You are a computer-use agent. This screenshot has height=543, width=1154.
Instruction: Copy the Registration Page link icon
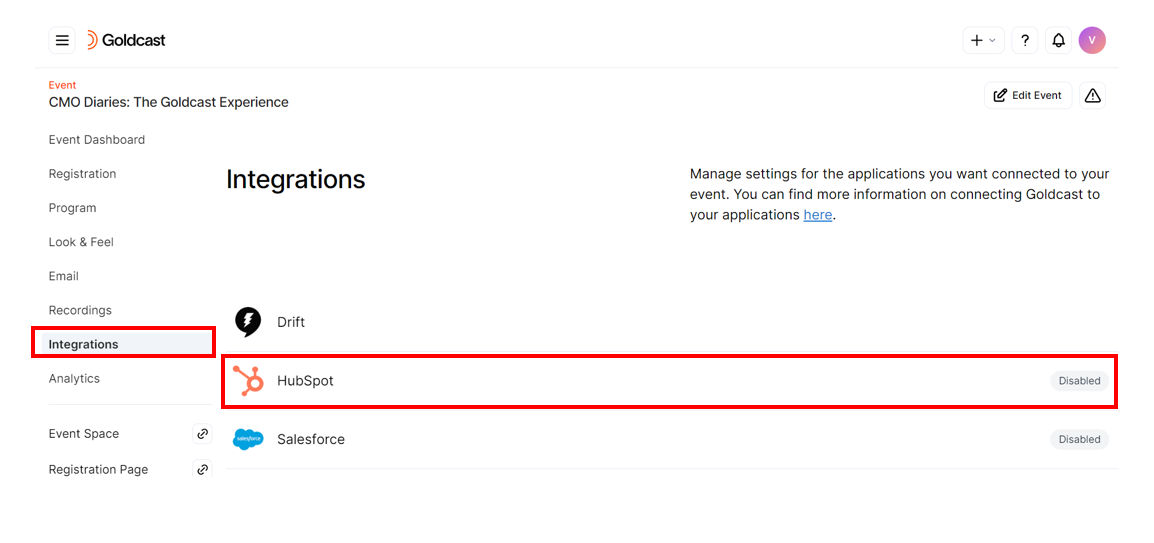tap(202, 469)
